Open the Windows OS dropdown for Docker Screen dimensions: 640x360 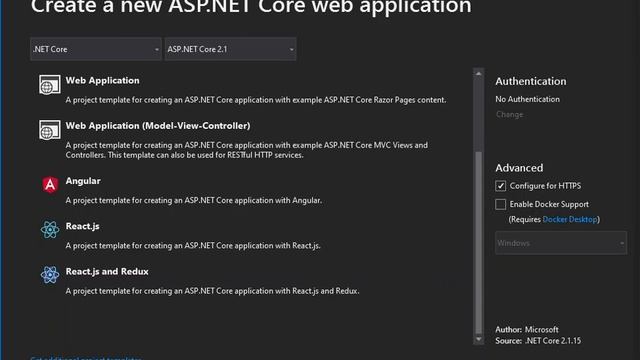tap(561, 243)
